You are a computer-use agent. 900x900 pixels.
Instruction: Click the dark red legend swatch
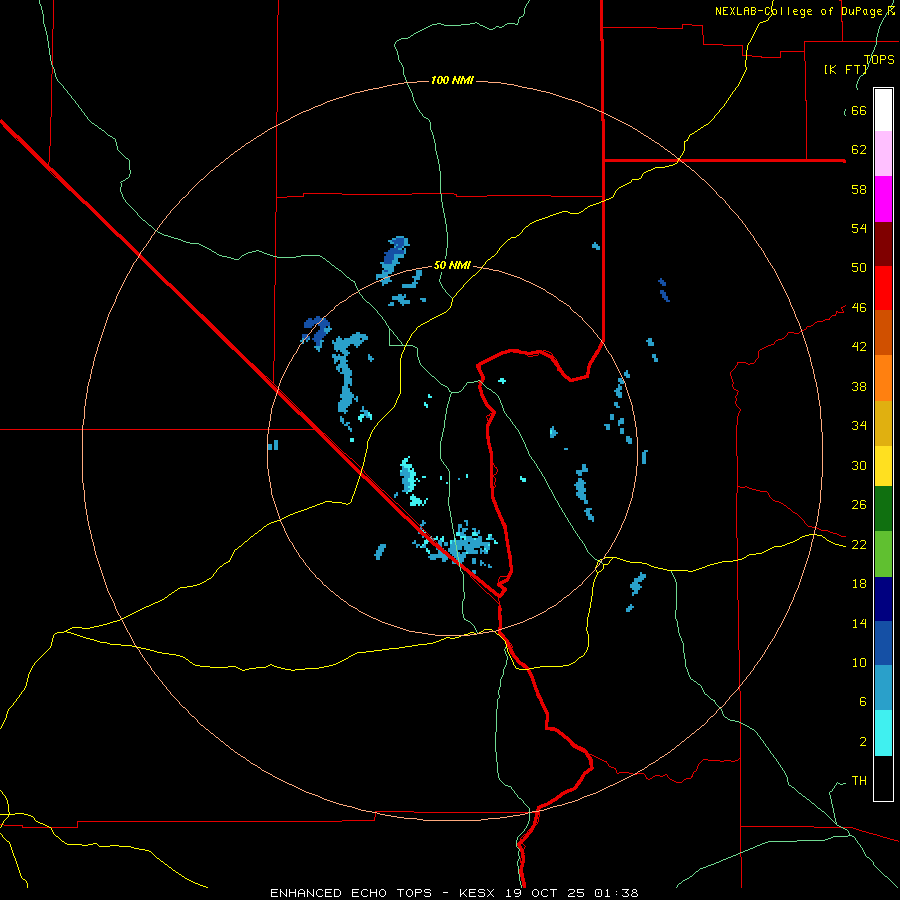coord(883,243)
